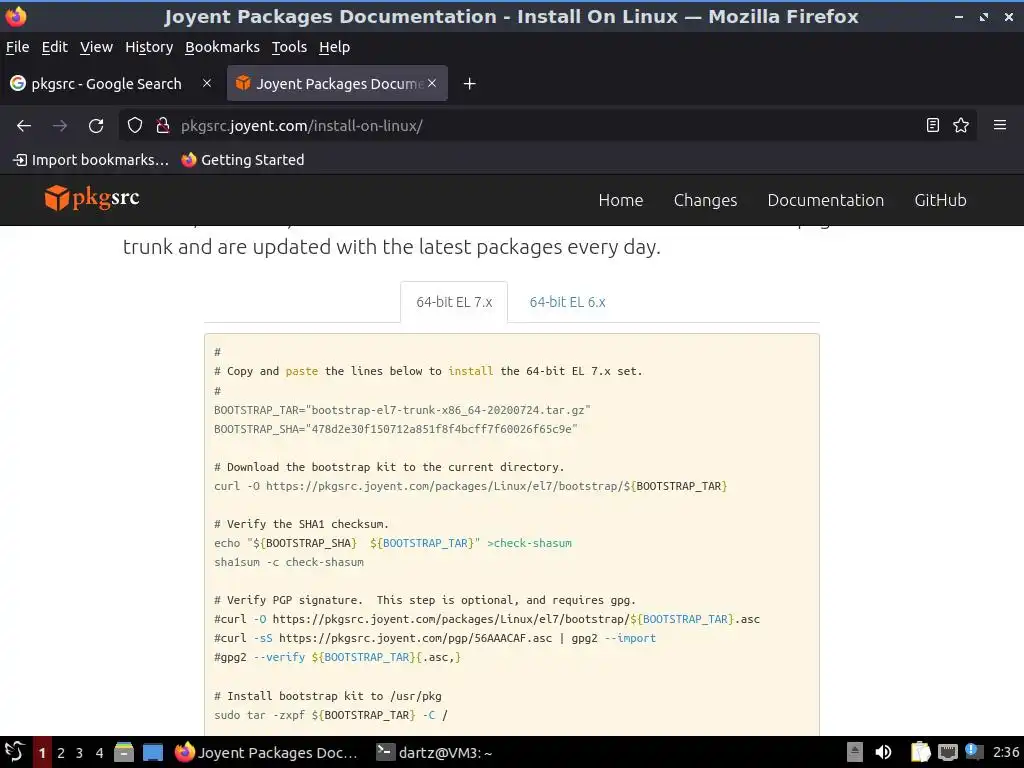Click '# Install bootstrap kit to /usr/pkg'

(x=328, y=696)
